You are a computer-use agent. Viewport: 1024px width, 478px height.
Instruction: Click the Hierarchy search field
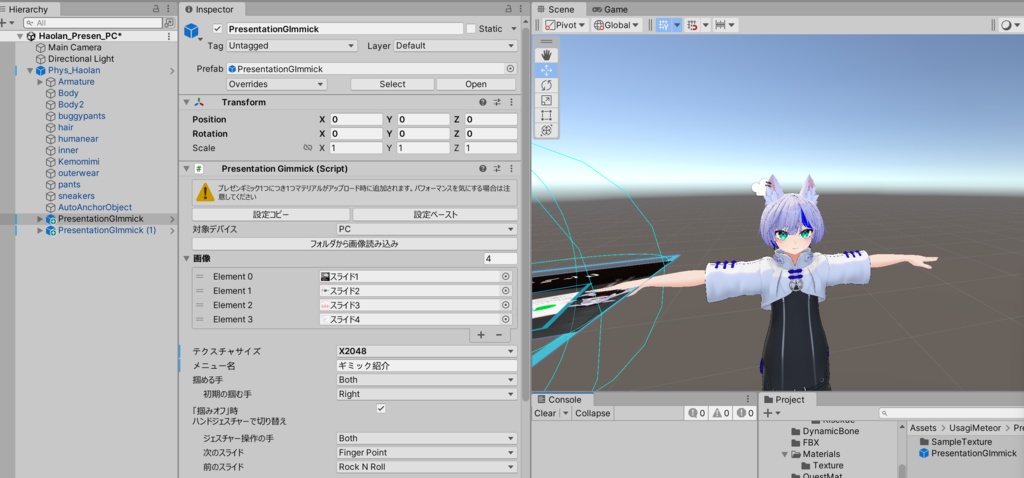[93, 23]
